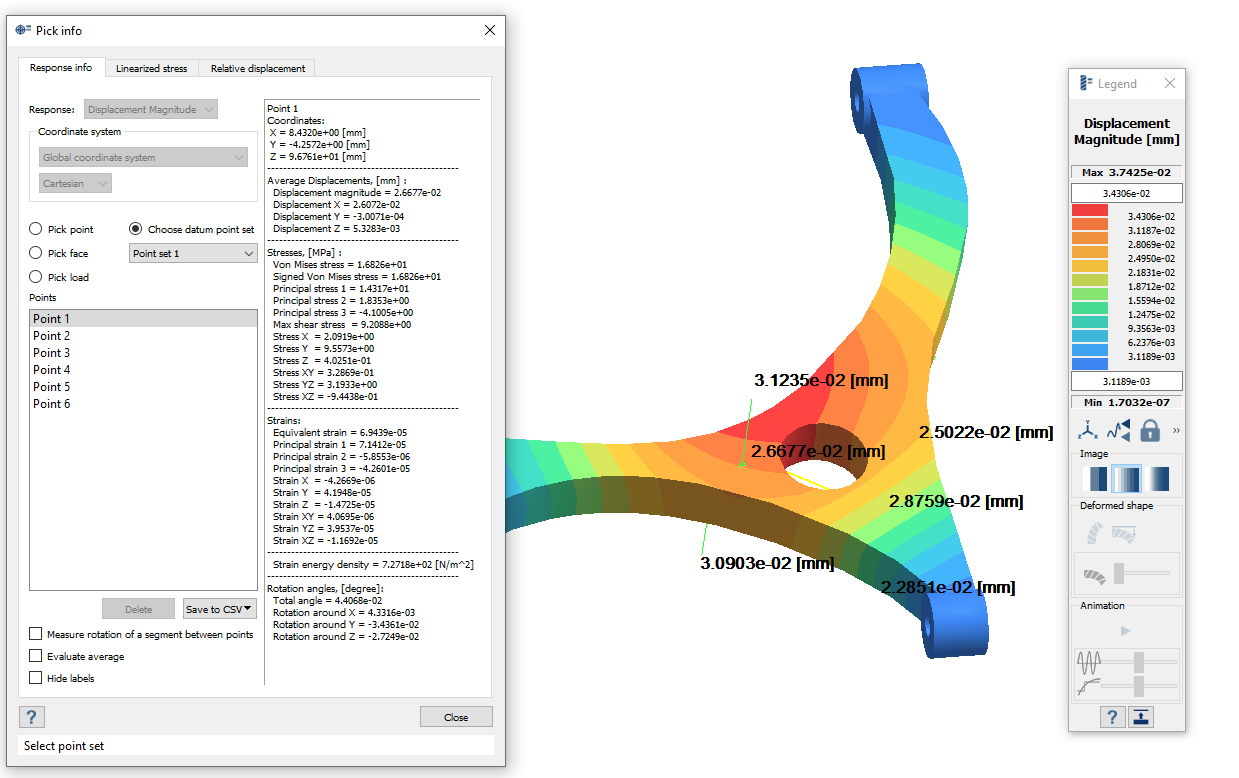Click the help button in Legend panel
Image resolution: width=1239 pixels, height=778 pixels.
click(x=1112, y=717)
